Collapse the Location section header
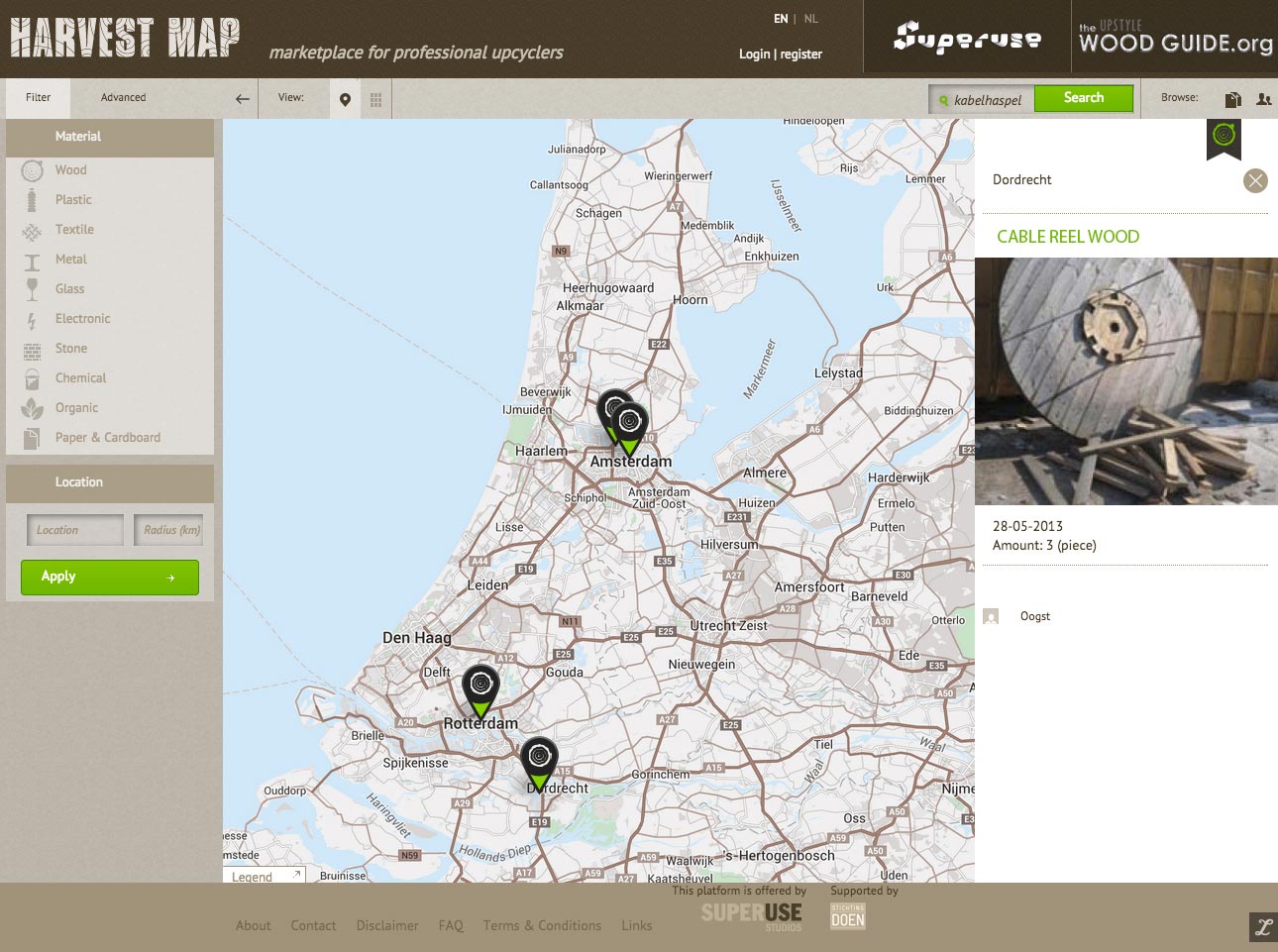Viewport: 1278px width, 952px height. pos(110,482)
